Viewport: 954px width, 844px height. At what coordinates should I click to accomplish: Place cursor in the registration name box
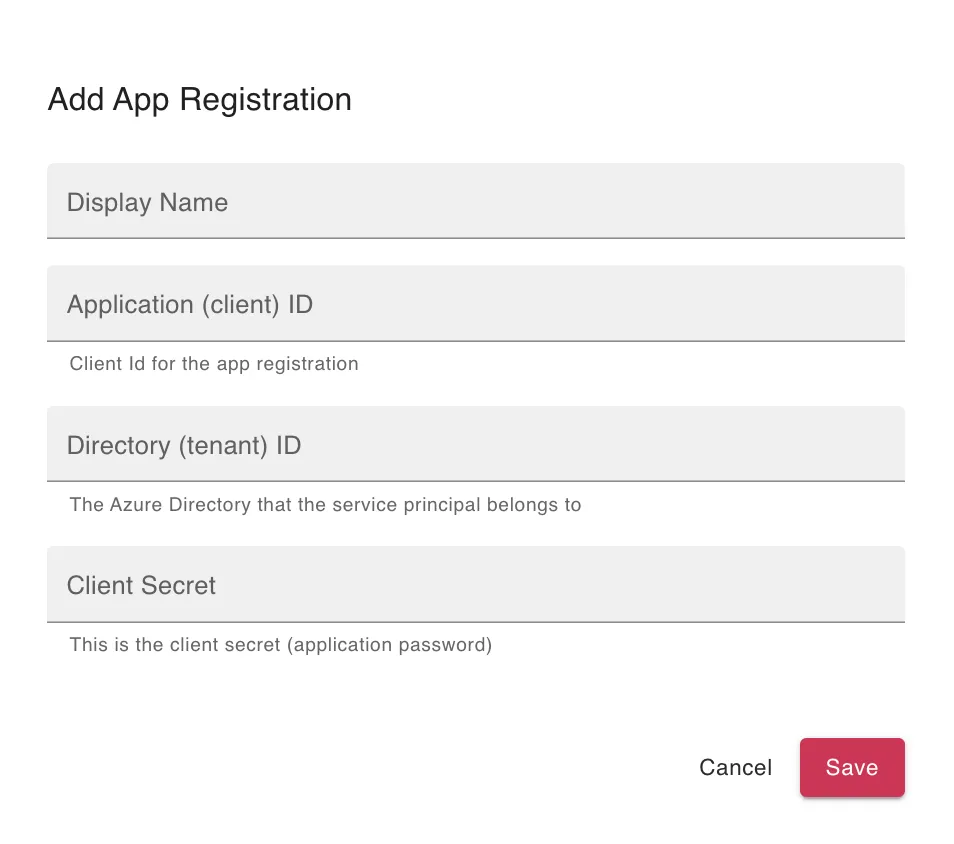(476, 201)
